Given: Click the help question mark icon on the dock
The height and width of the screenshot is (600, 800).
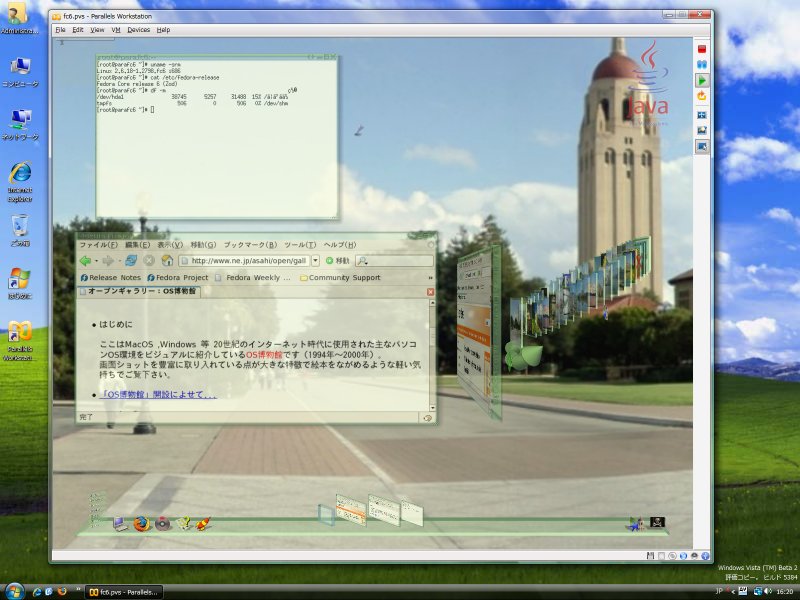Looking at the screenshot, I should point(184,523).
